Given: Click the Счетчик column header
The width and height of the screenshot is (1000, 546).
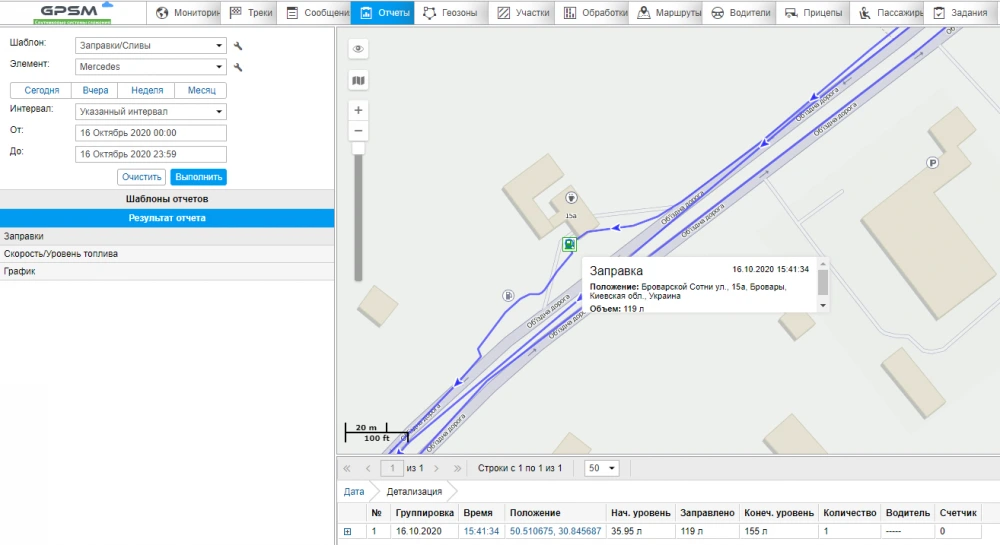Looking at the screenshot, I should pyautogui.click(x=958, y=513).
